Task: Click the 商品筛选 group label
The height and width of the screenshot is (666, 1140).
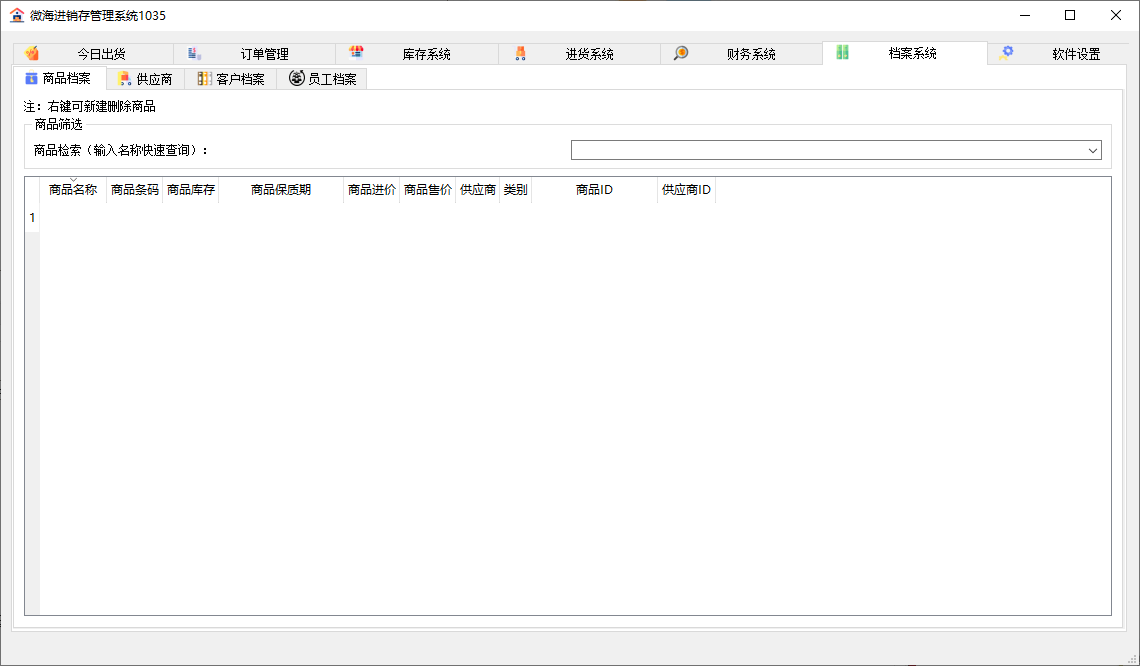Action: pos(58,125)
